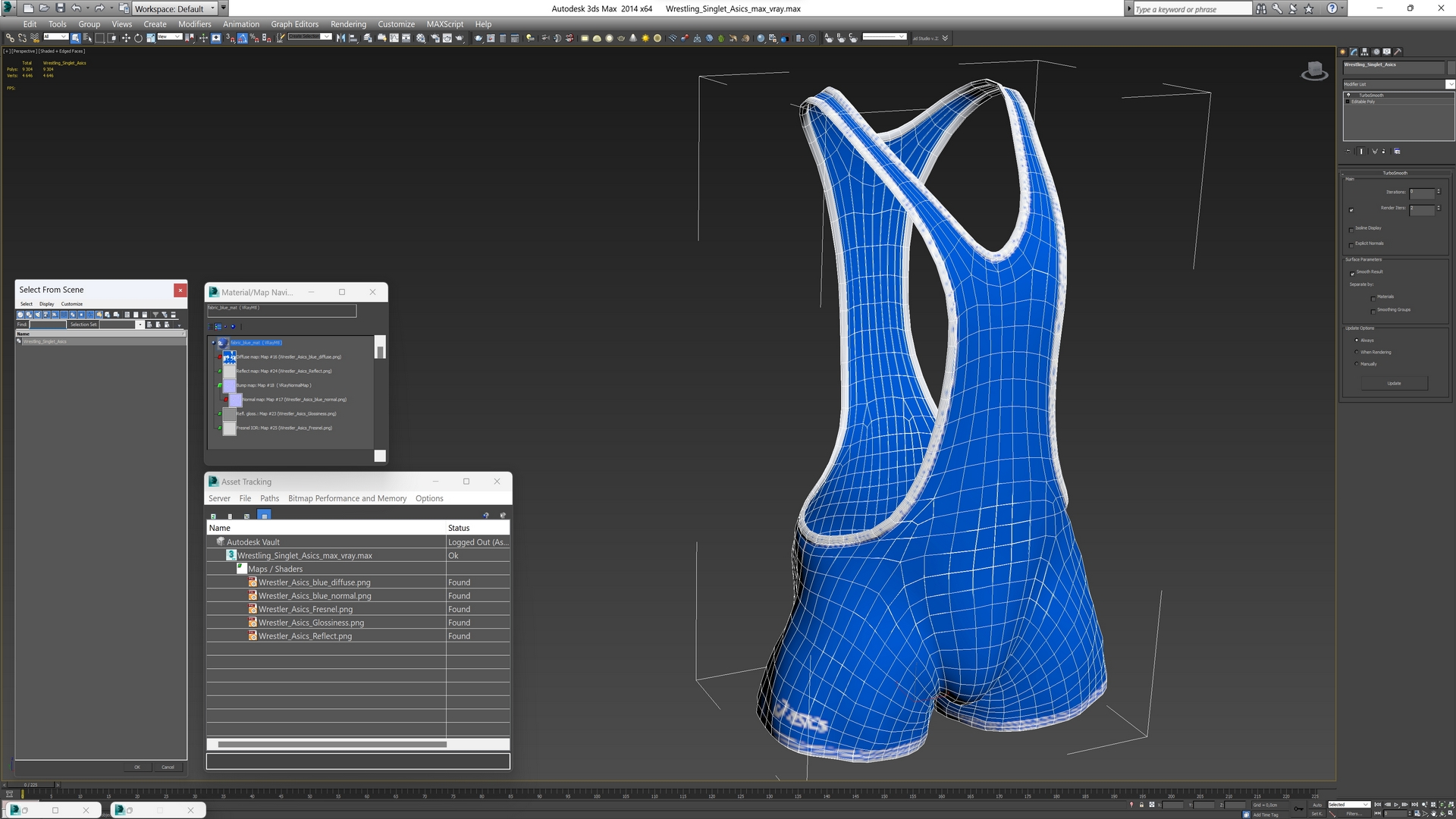Viewport: 1456px width, 819px height.
Task: Open the Create Selection set dropdown
Action: [309, 36]
